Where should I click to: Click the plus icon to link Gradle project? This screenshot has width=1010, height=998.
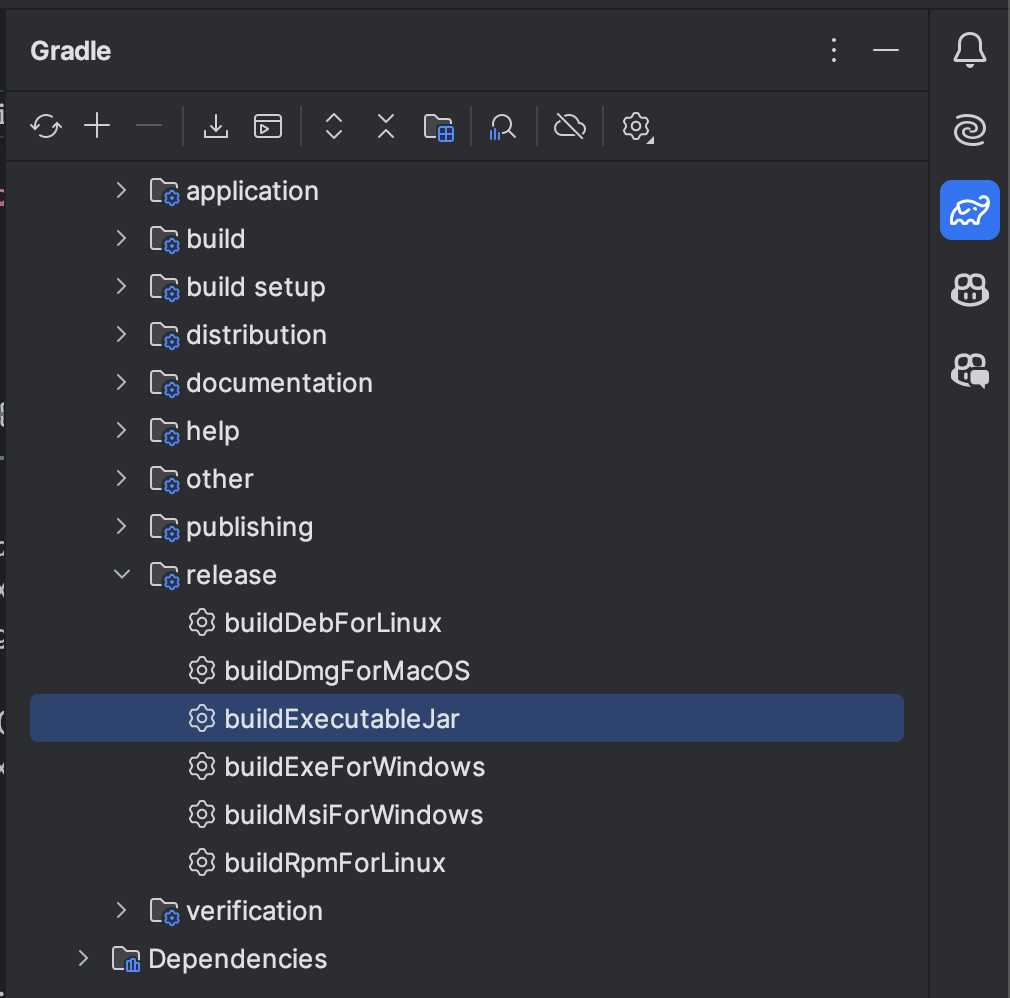coord(97,126)
